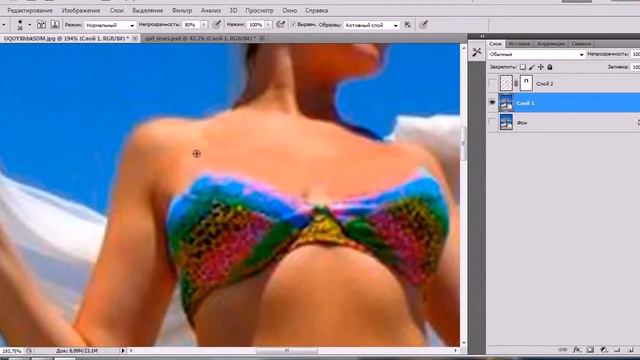Image resolution: width=640 pixels, height=360 pixels.
Task: Toggle lock all padlock icon
Action: 550,67
